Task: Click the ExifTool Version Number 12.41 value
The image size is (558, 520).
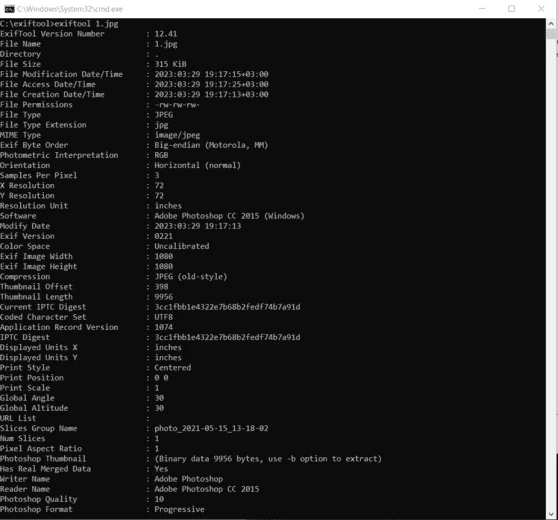Action: click(165, 34)
